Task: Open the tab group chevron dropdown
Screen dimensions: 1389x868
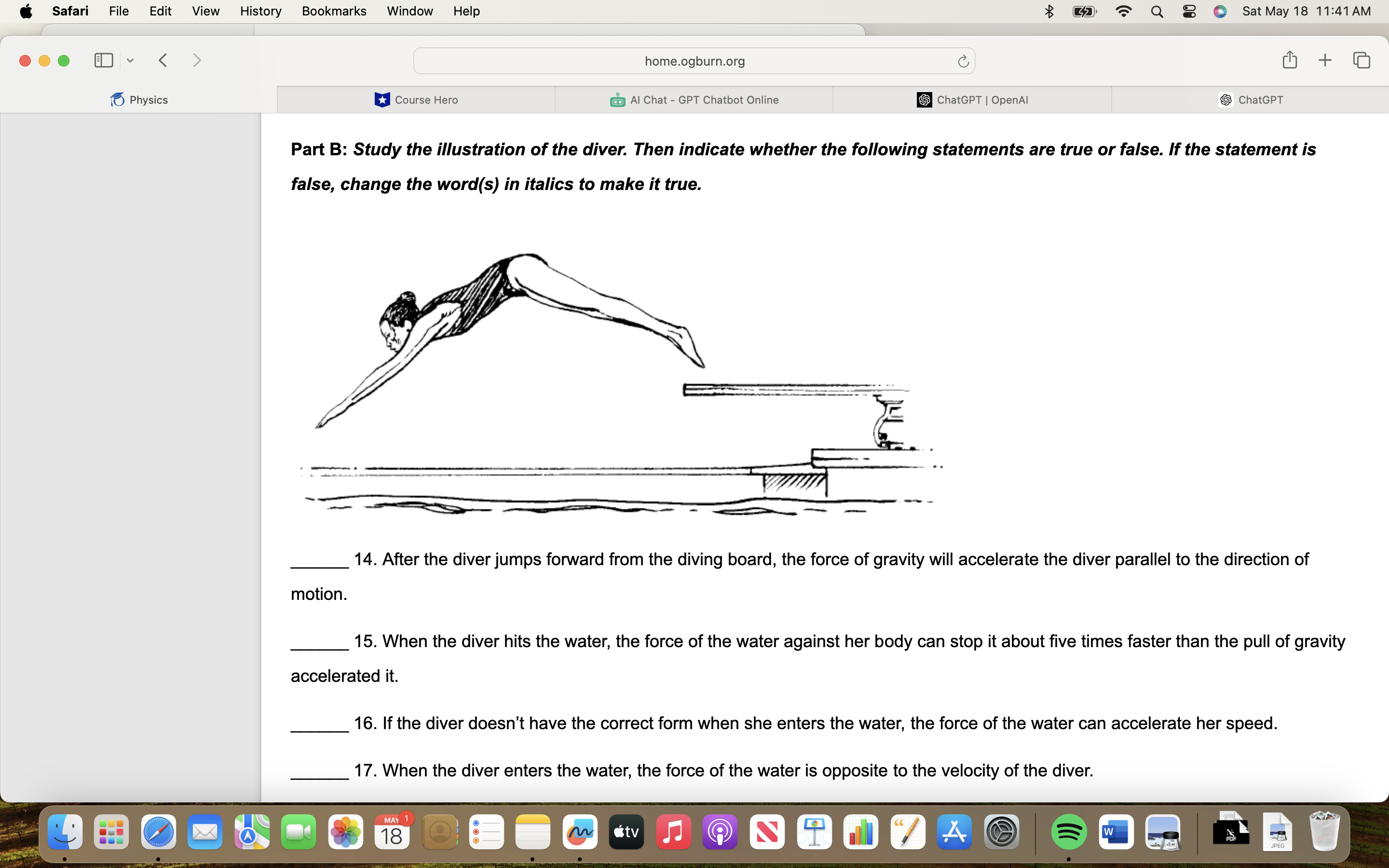Action: pos(130,60)
